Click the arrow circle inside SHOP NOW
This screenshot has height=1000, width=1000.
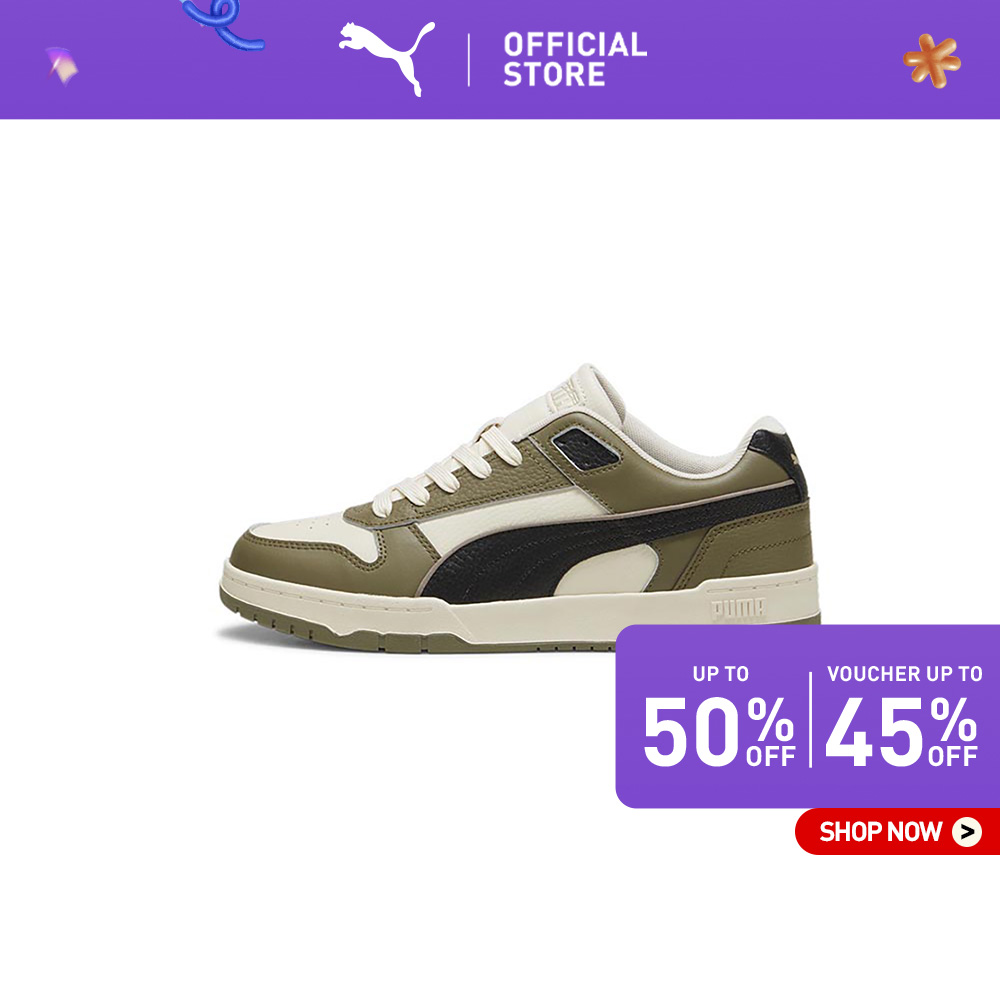click(967, 832)
